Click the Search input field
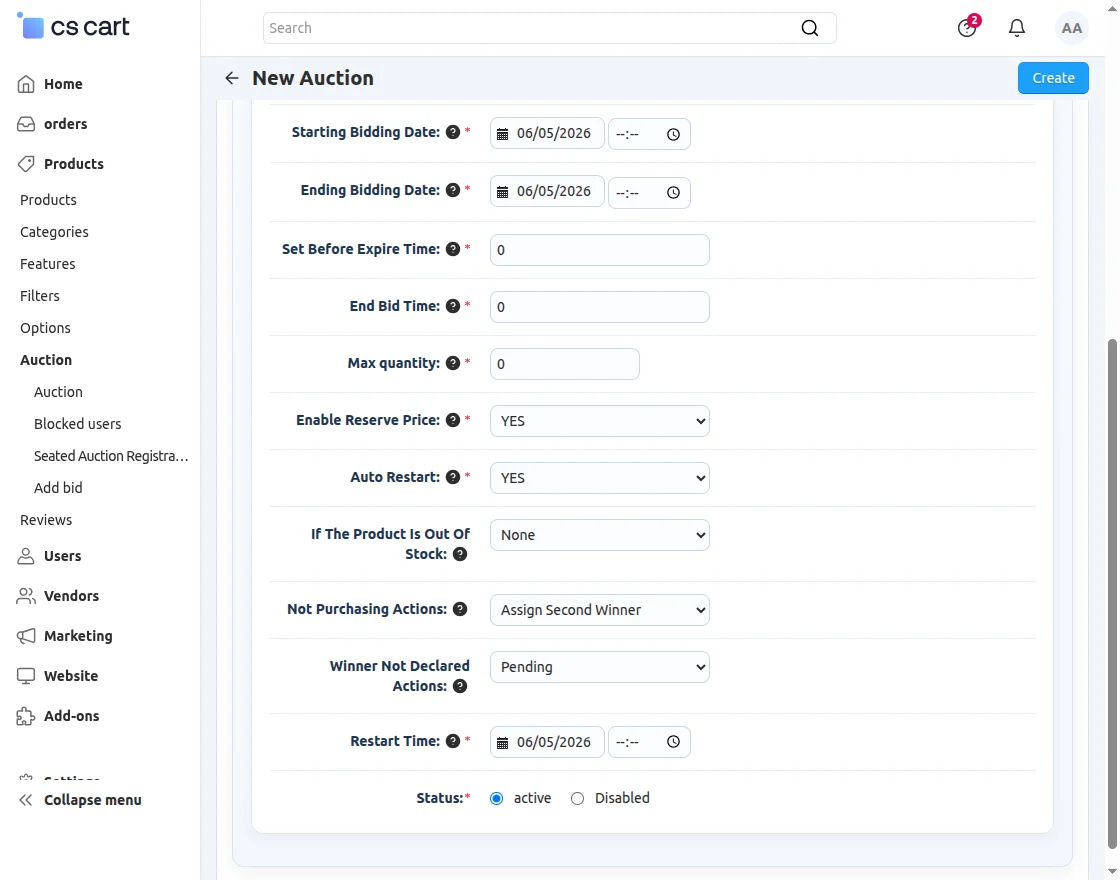 [549, 28]
